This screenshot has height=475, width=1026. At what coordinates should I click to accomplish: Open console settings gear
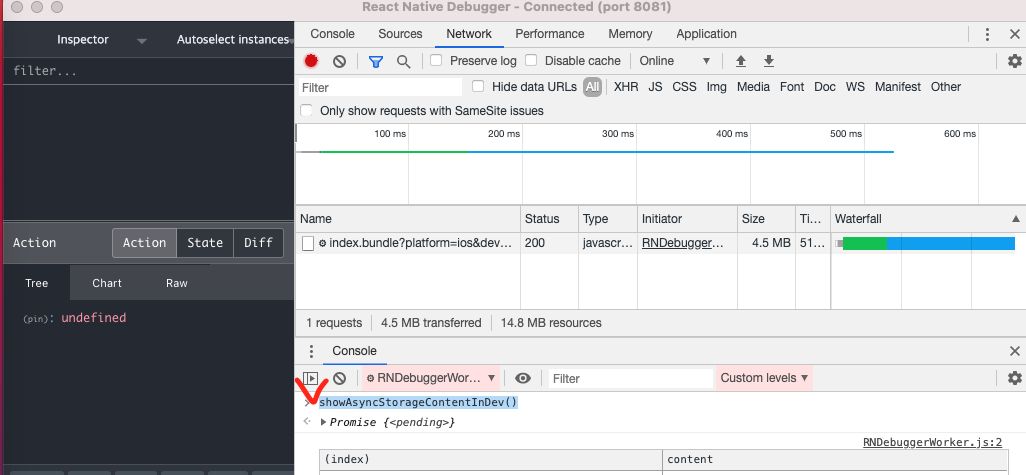[1014, 378]
